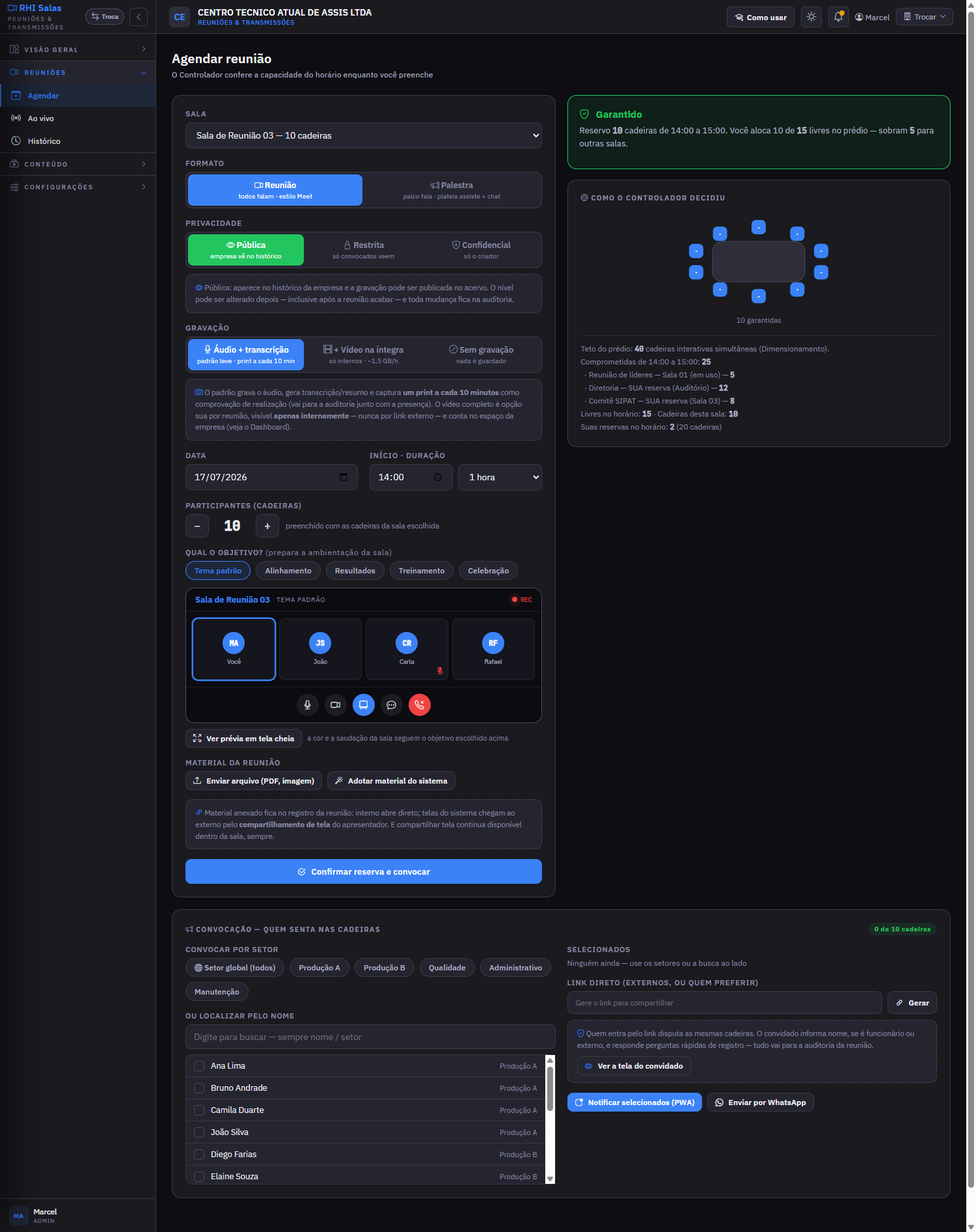Toggle the light theme sun icon

pyautogui.click(x=811, y=17)
